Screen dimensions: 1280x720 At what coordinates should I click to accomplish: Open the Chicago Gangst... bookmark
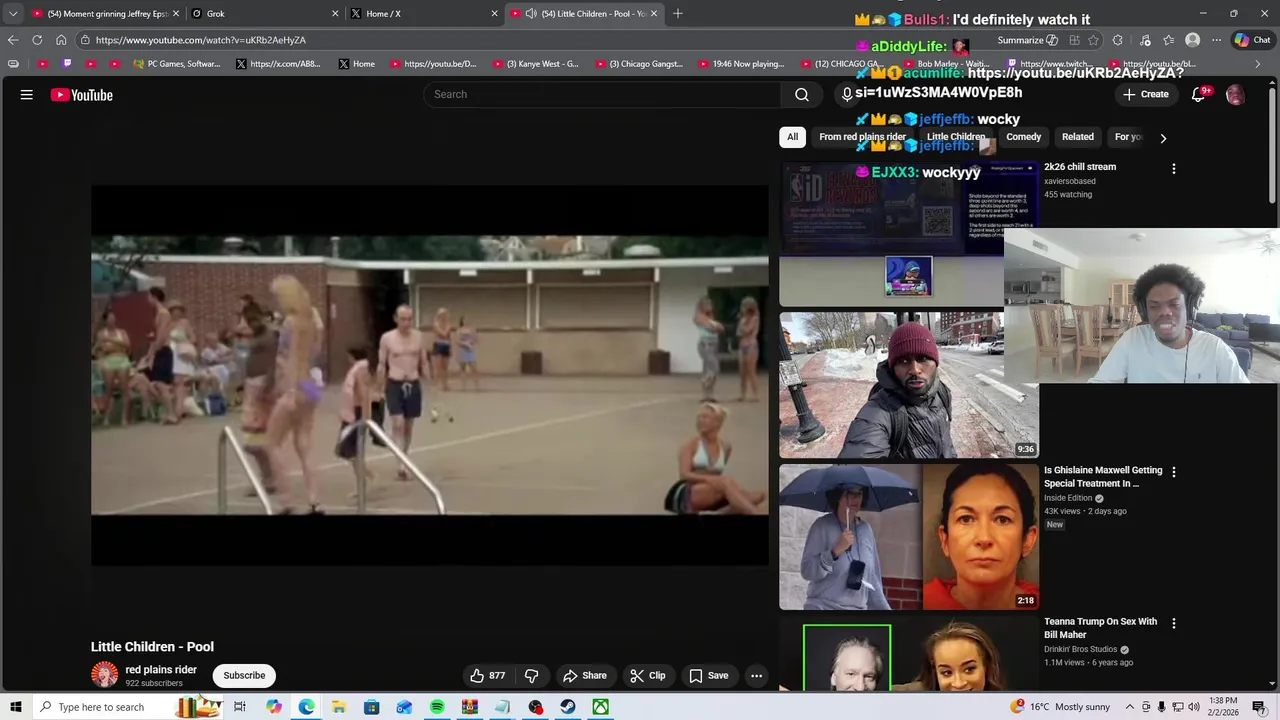(639, 64)
